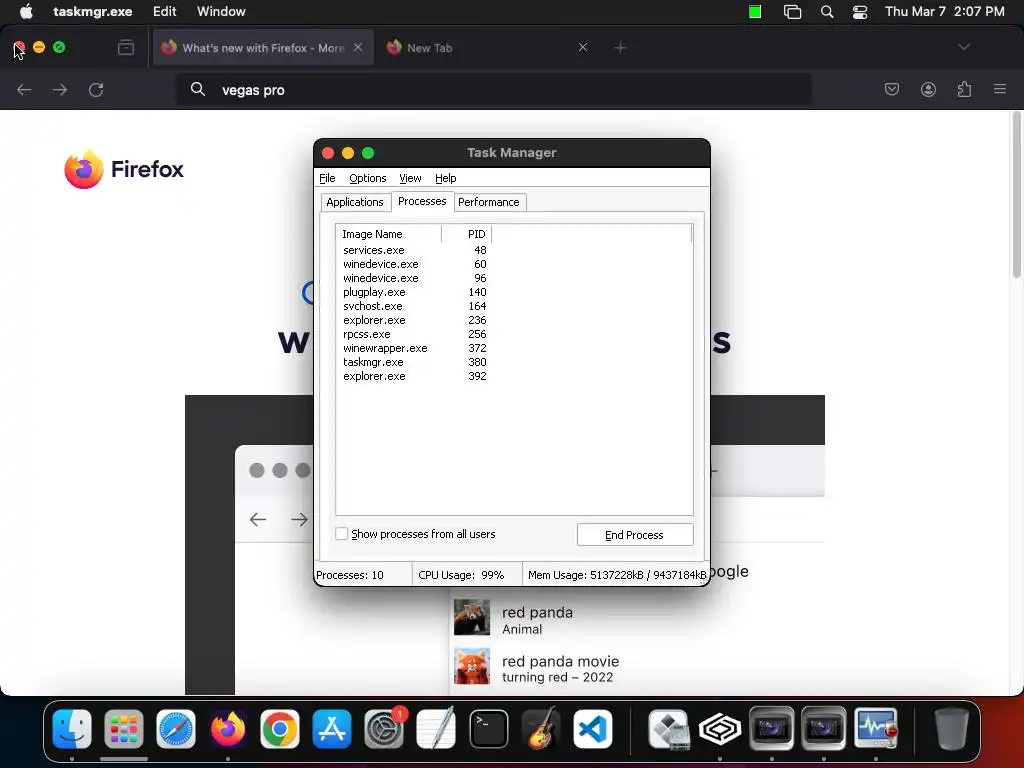Open Firefox hamburger application menu
This screenshot has width=1024, height=768.
point(1000,89)
